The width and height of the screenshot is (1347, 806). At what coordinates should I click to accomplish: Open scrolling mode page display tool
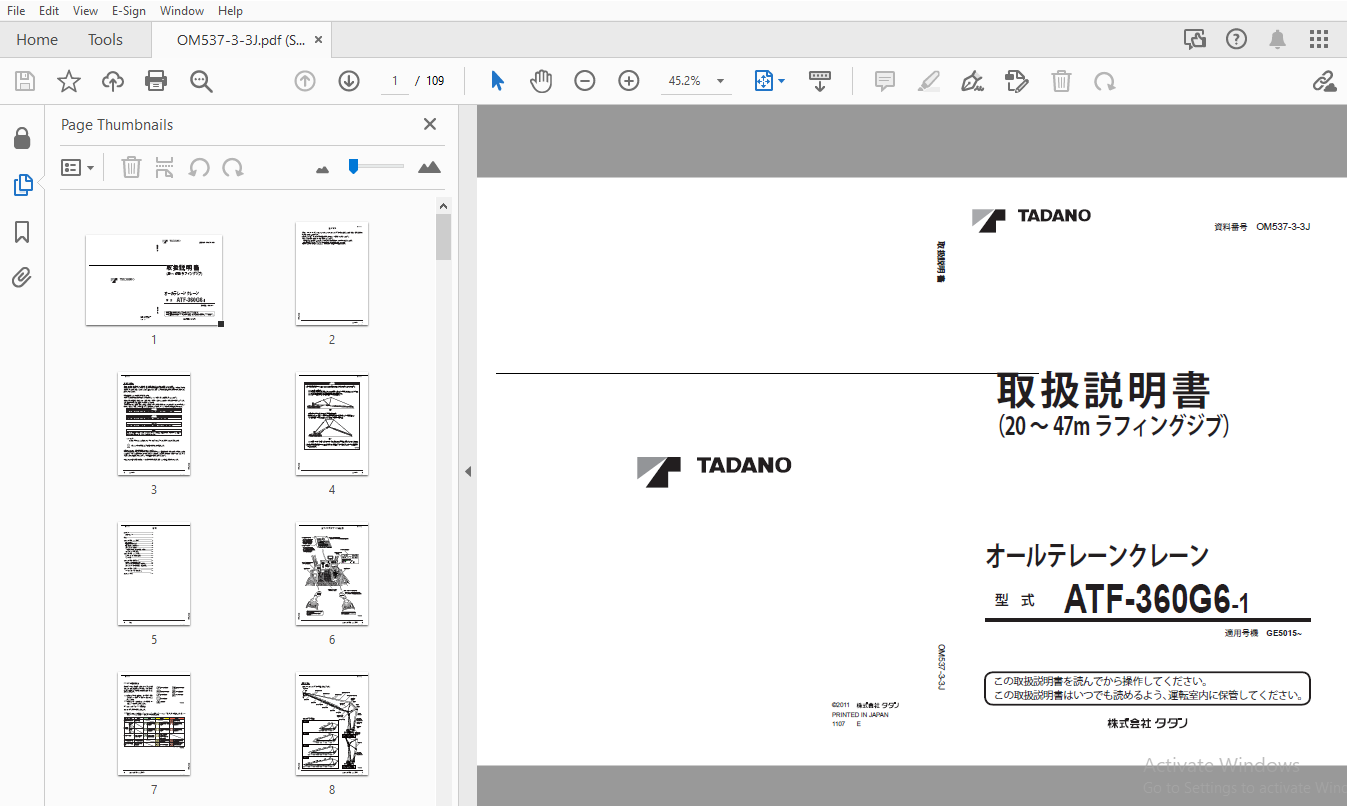(820, 81)
